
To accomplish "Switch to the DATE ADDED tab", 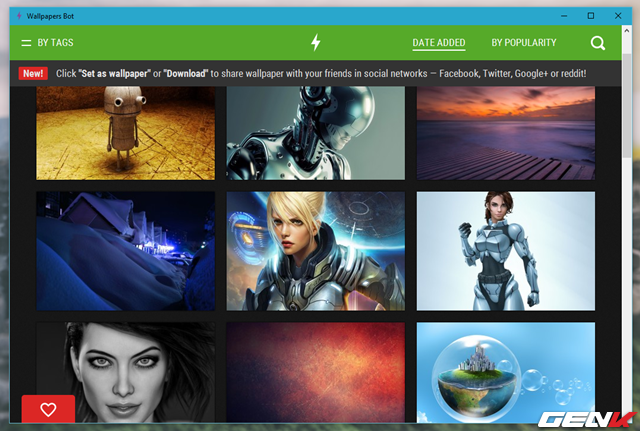I will [x=439, y=43].
